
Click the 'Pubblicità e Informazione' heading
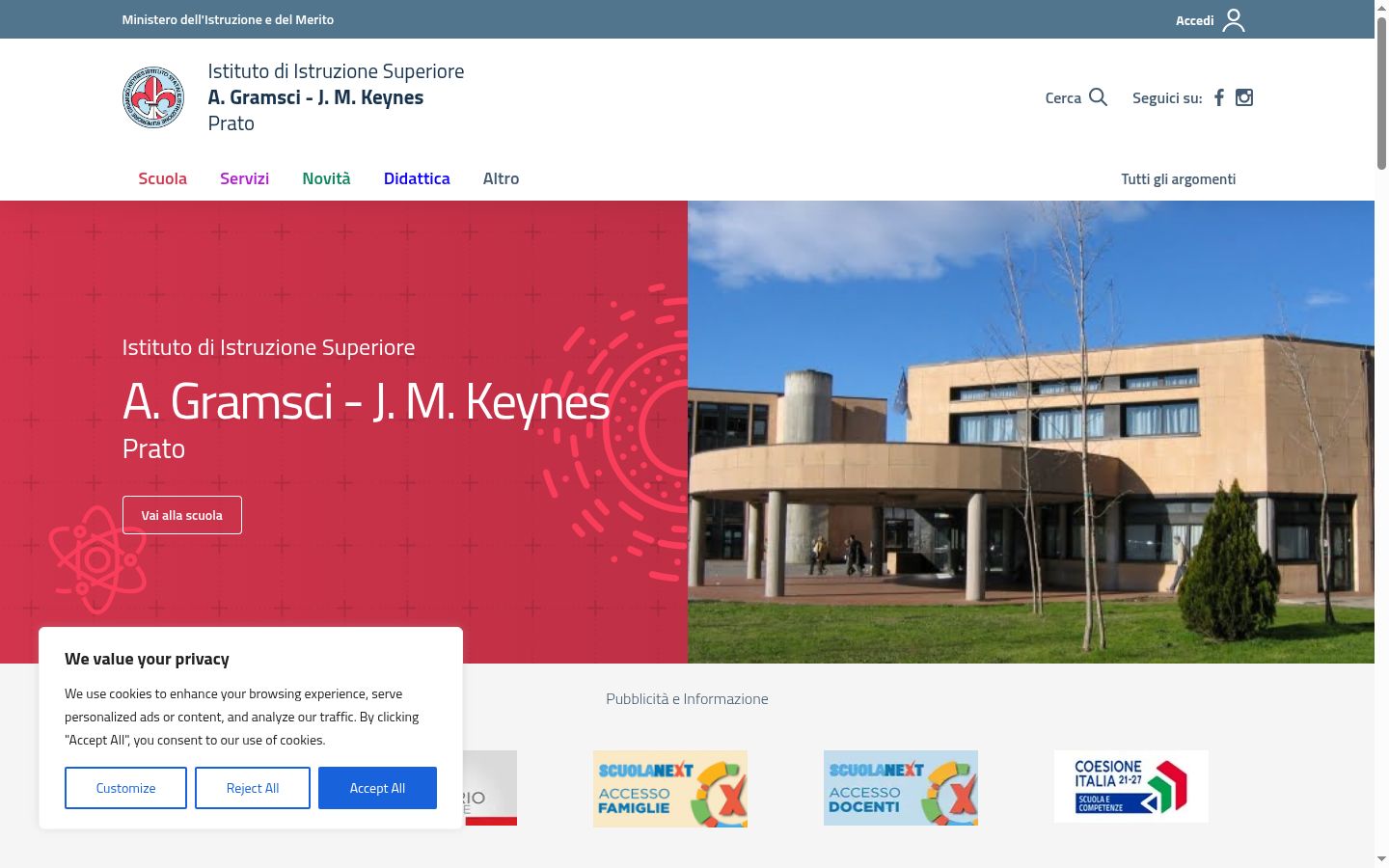[687, 699]
